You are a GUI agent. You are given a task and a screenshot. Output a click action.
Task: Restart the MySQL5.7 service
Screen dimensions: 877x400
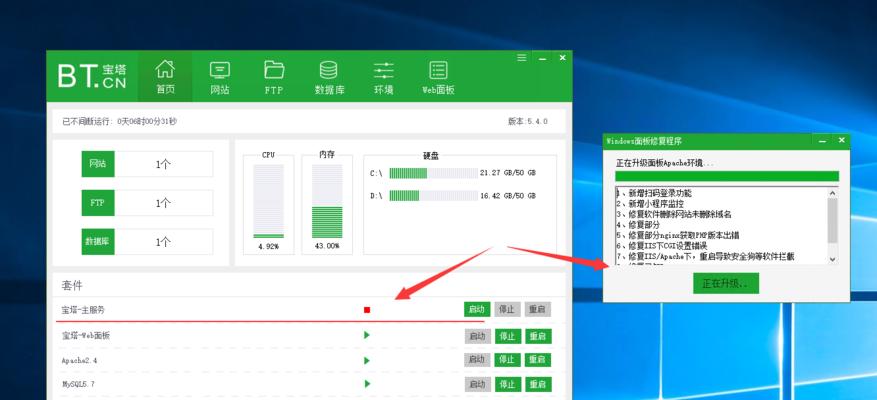(x=537, y=384)
